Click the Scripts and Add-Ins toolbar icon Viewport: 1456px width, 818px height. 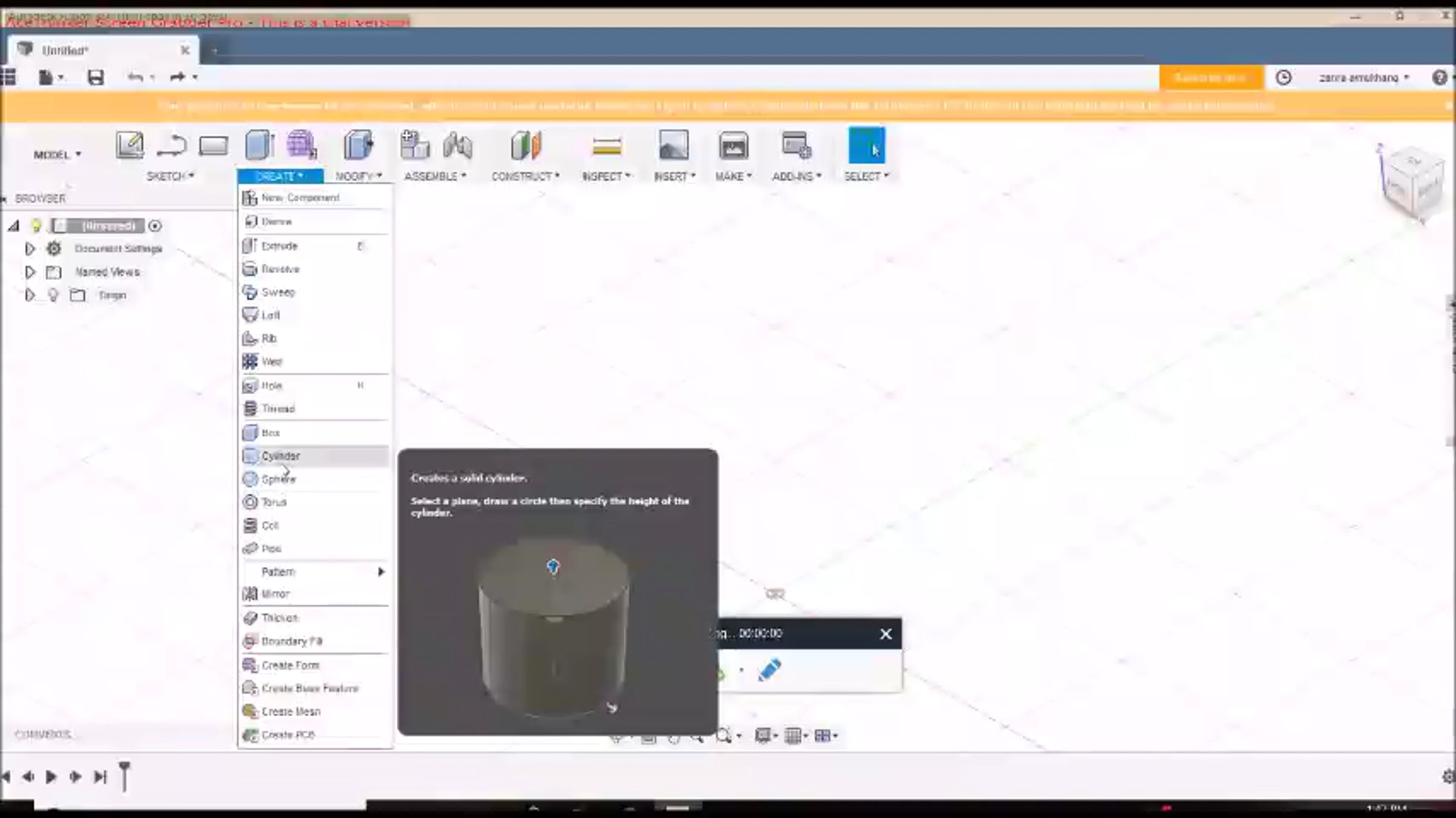coord(796,146)
